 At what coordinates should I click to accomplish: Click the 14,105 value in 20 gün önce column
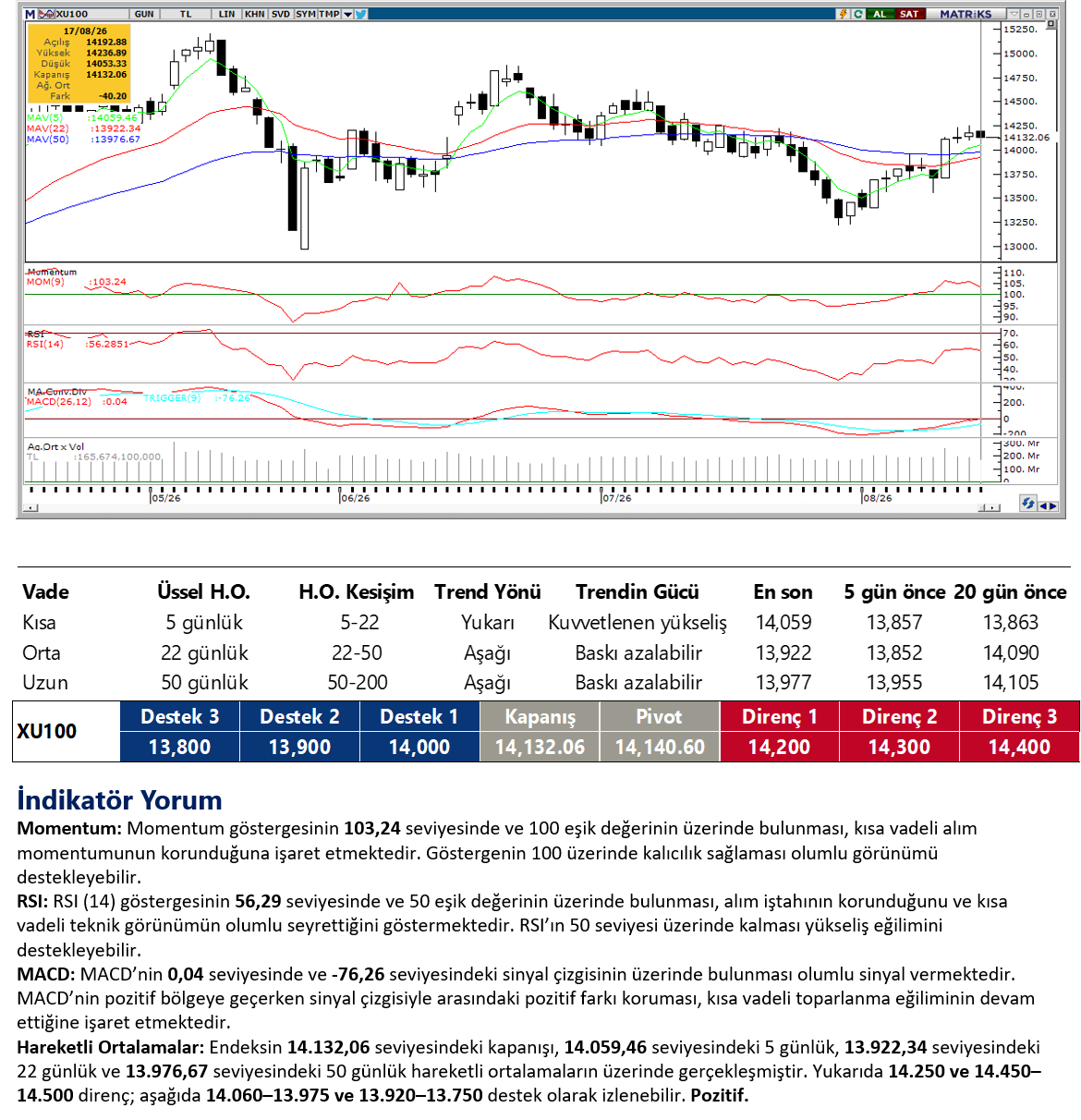[x=1011, y=682]
